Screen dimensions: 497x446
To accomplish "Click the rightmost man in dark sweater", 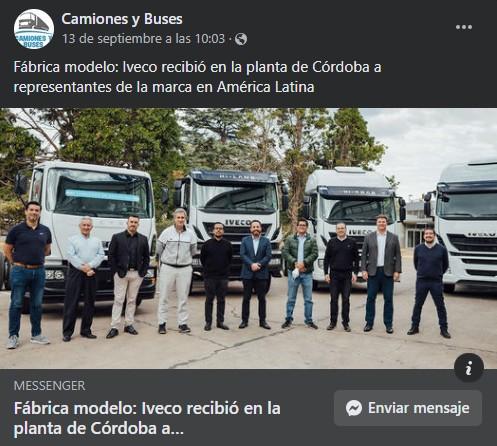I will (x=430, y=282).
